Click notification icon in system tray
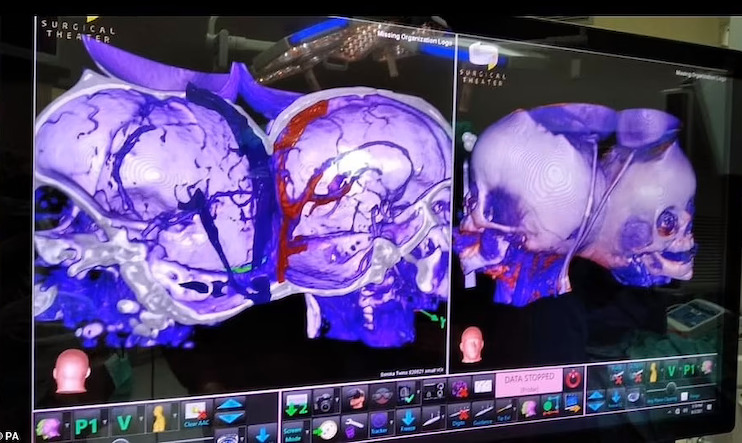 [710, 407]
